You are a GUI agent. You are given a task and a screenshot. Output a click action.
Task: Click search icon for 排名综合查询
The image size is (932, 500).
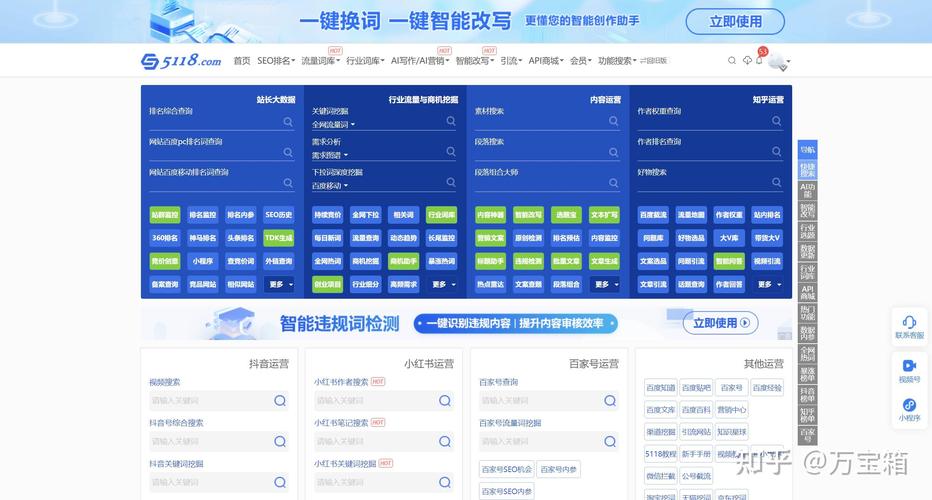tap(288, 122)
